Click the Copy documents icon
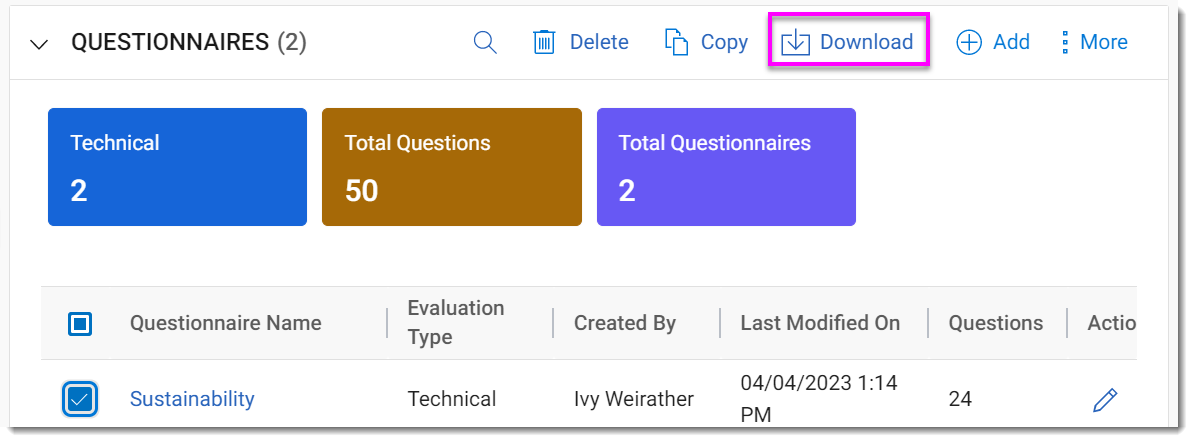1193x442 pixels. tap(677, 42)
